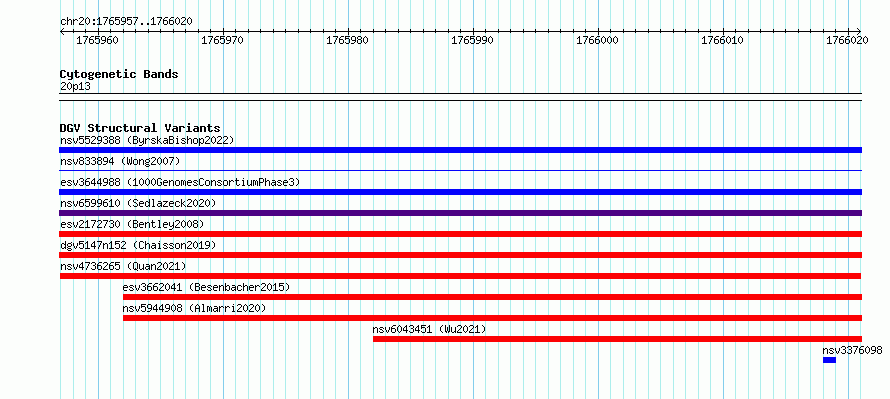Open the esv2172730 (Bentley2008) label
890x399 pixels.
pos(132,224)
